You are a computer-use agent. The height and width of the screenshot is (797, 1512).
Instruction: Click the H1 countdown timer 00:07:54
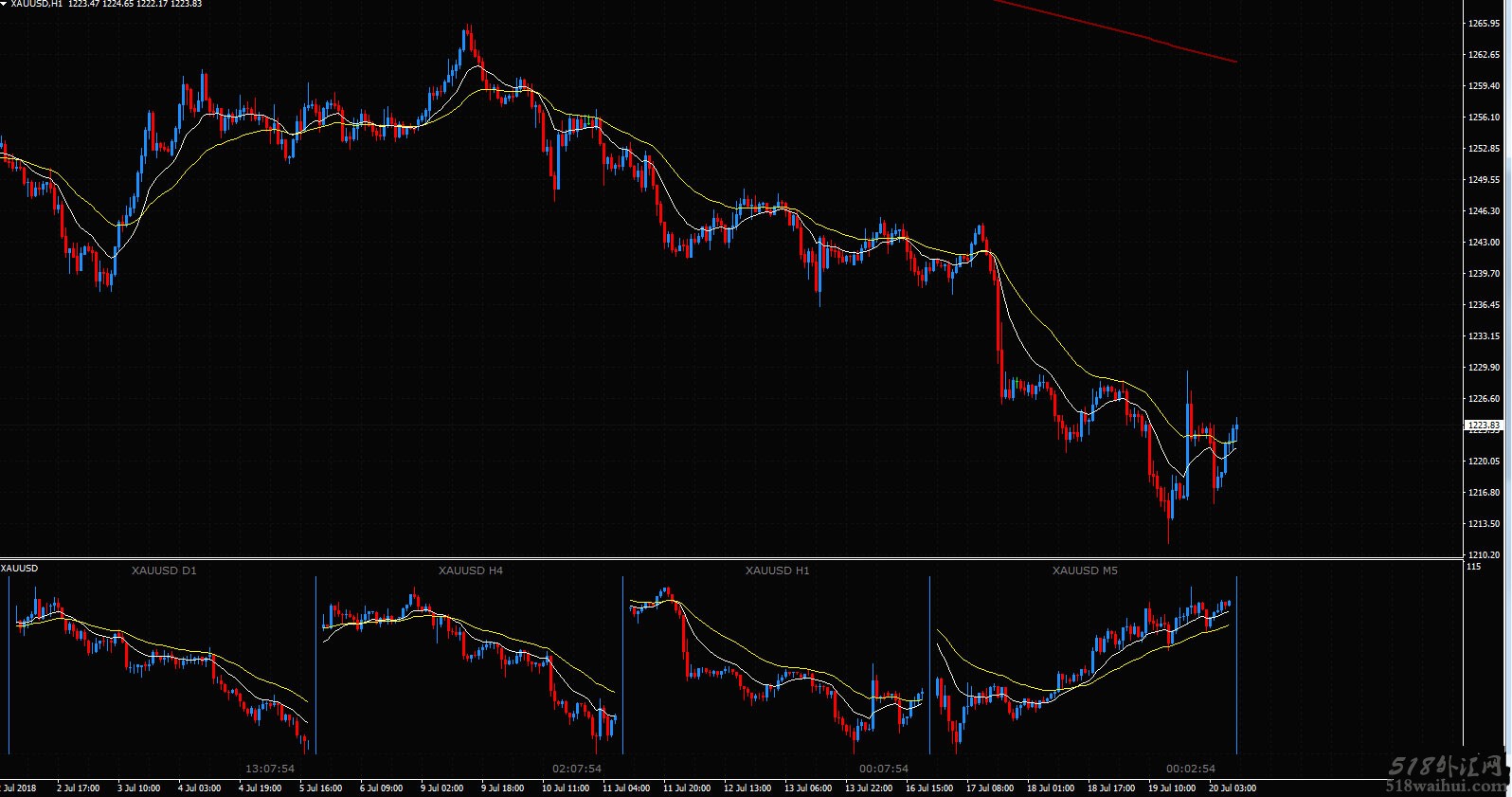[x=884, y=769]
